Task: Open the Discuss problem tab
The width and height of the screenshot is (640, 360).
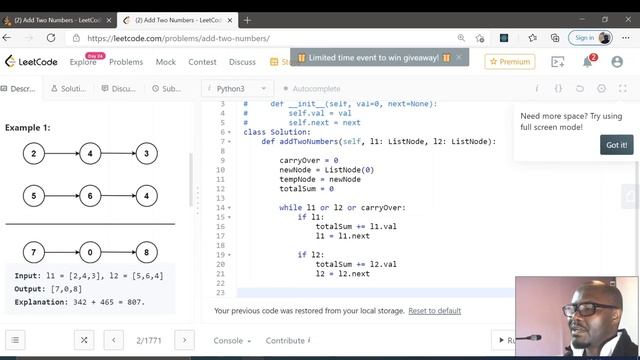Action: tap(118, 89)
